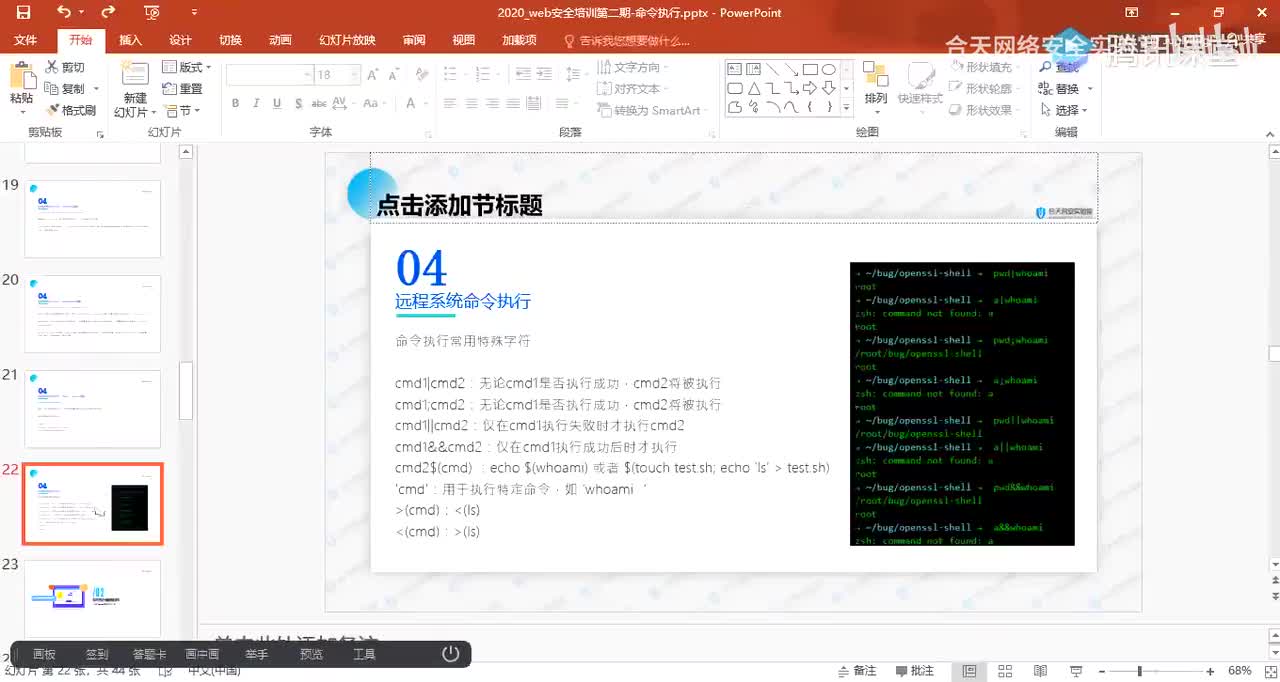
Task: Click justify text alignment icon
Action: click(515, 103)
